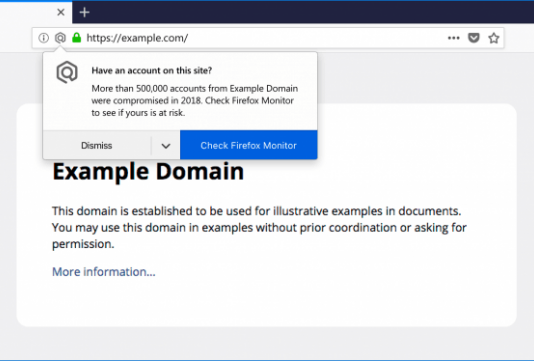Click the green secure connection padlock
The width and height of the screenshot is (534, 361).
pos(77,37)
